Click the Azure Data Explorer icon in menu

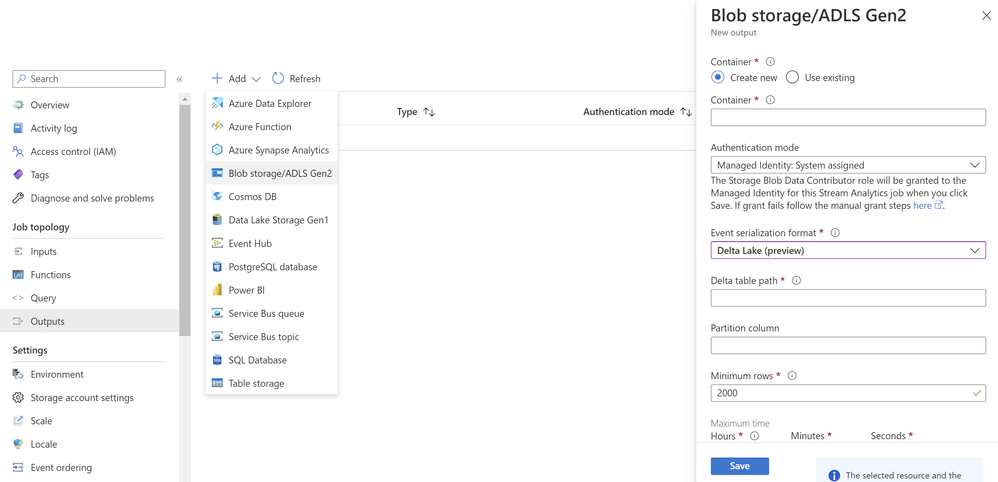218,103
